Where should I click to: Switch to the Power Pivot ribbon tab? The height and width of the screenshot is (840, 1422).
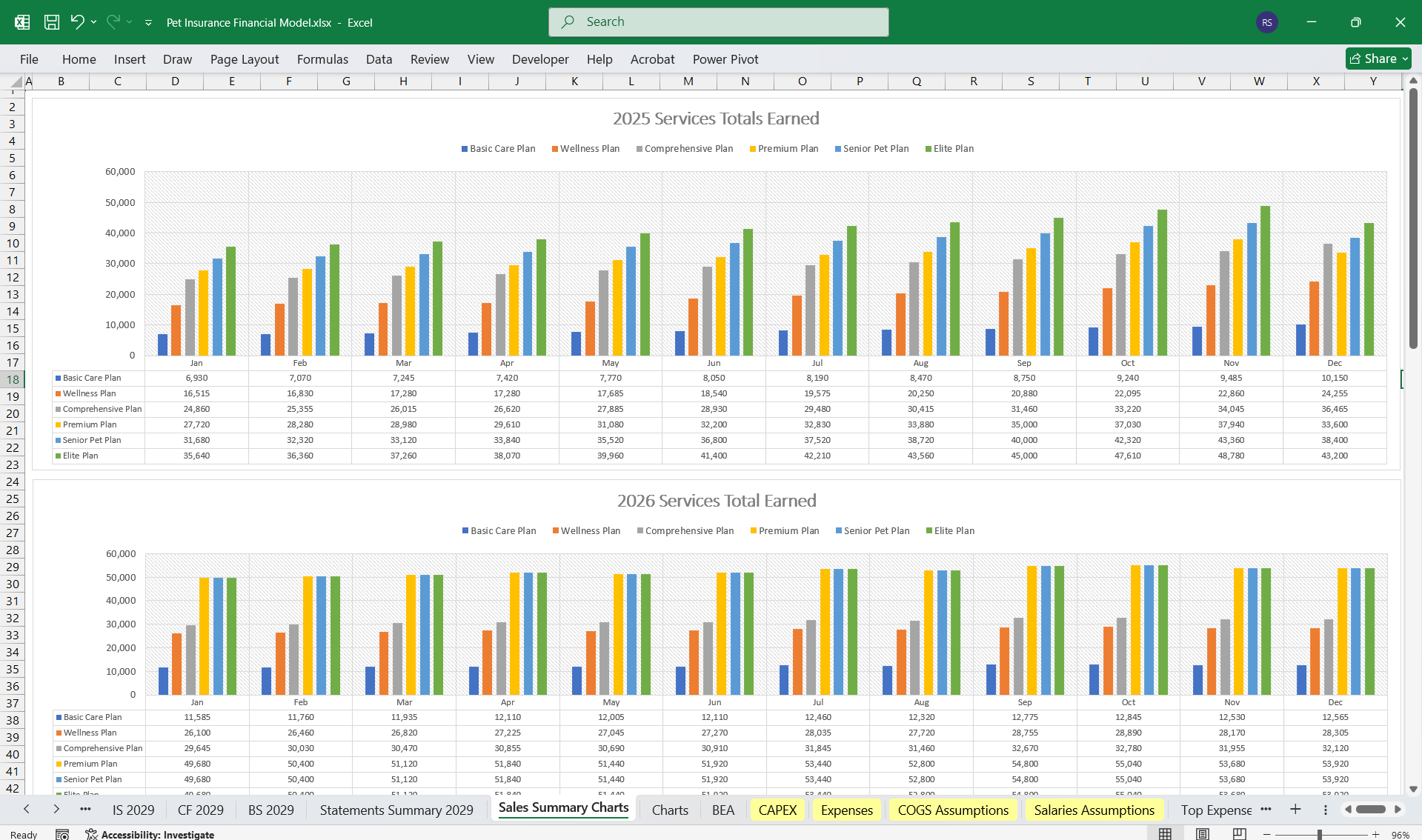[x=725, y=59]
